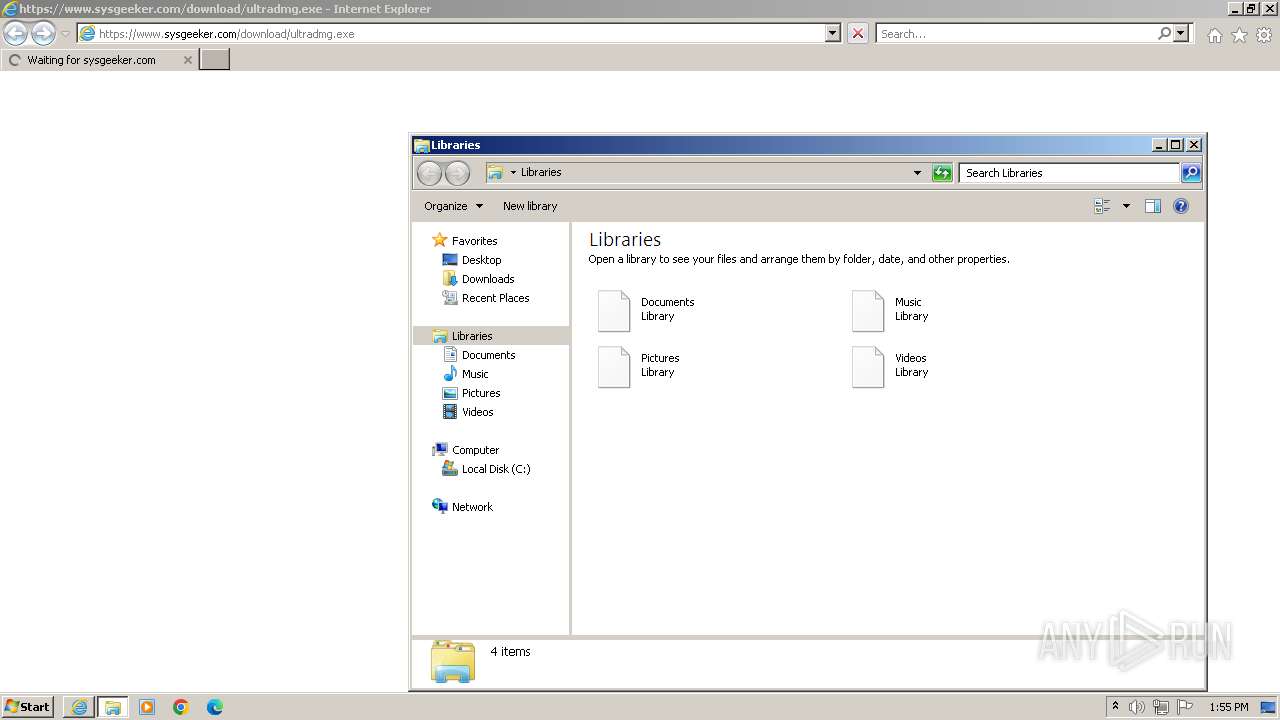Screen dimensions: 1280x720
Task: Open the Explorer Help question mark icon
Action: (1180, 206)
